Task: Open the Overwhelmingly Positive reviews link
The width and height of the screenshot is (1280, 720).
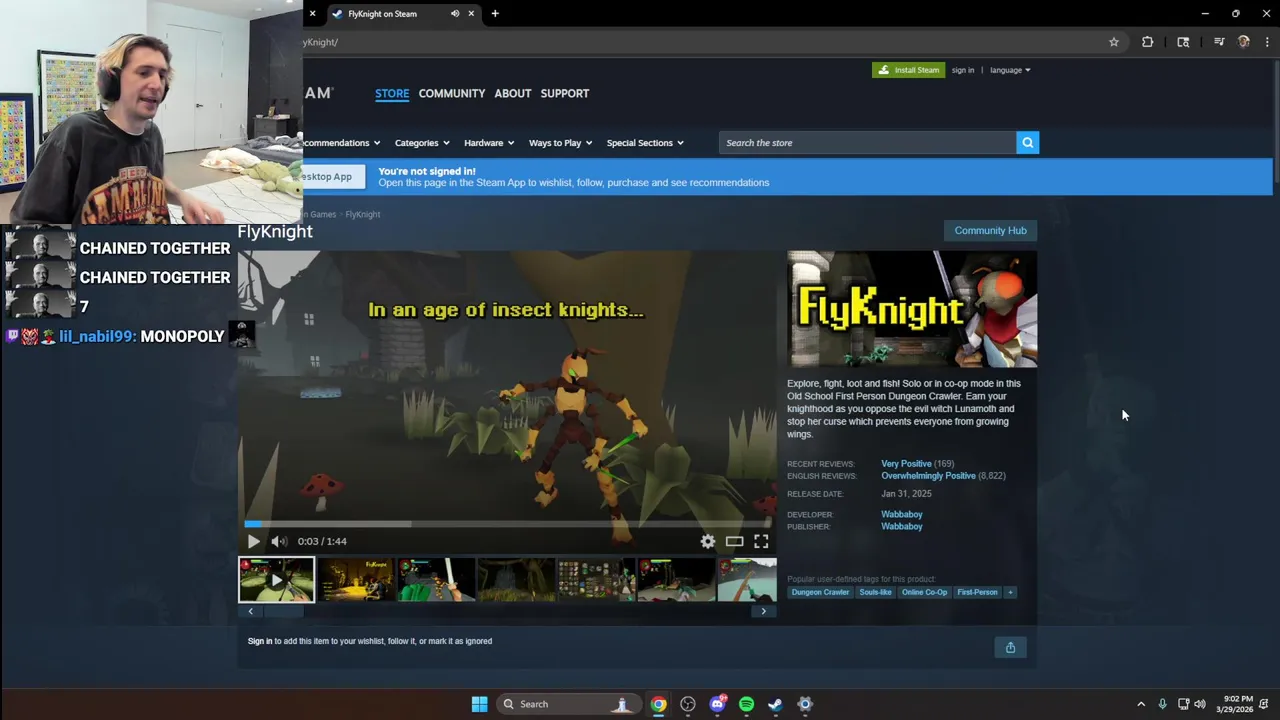Action: [928, 476]
